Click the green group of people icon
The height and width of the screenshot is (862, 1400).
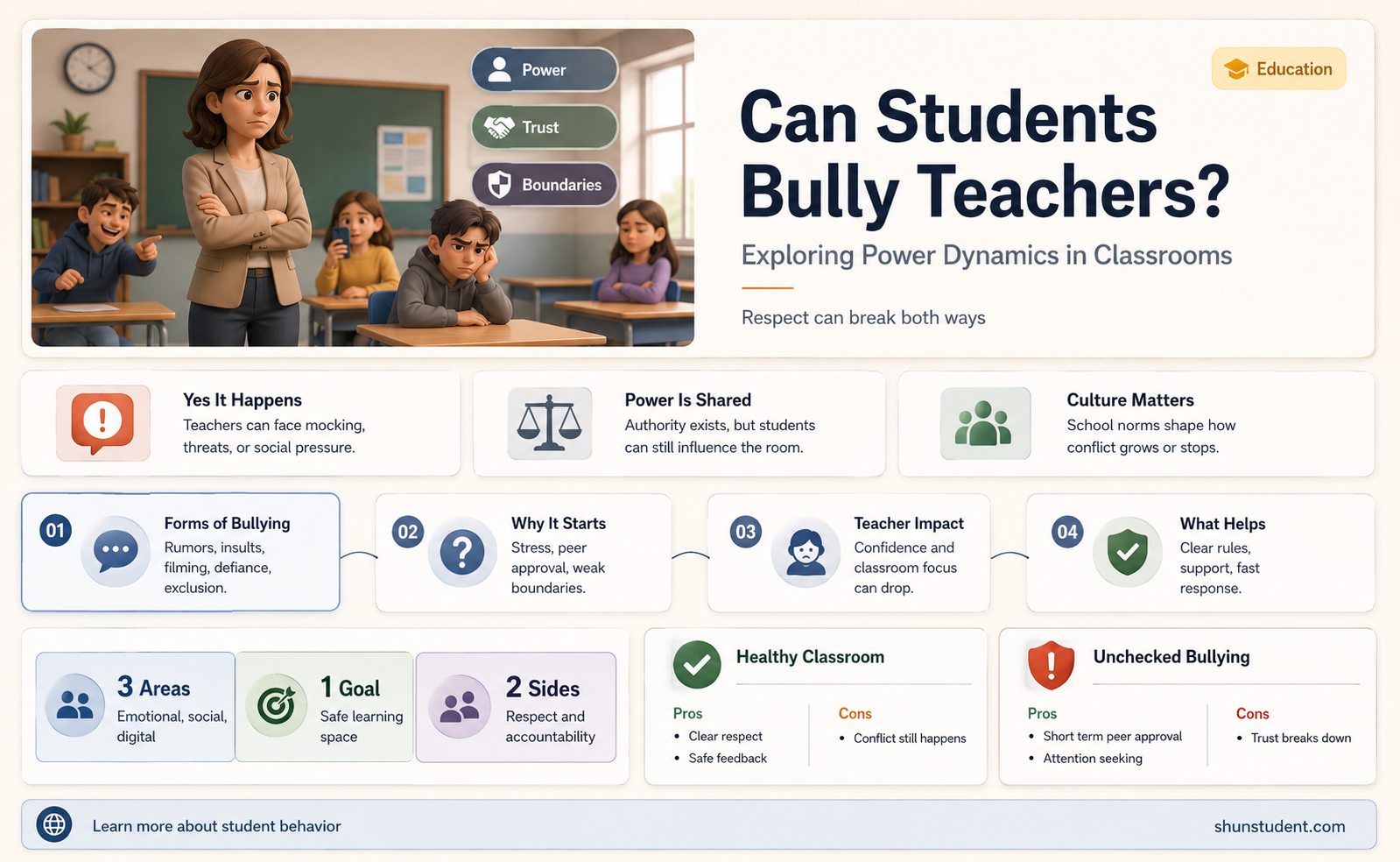coord(984,423)
